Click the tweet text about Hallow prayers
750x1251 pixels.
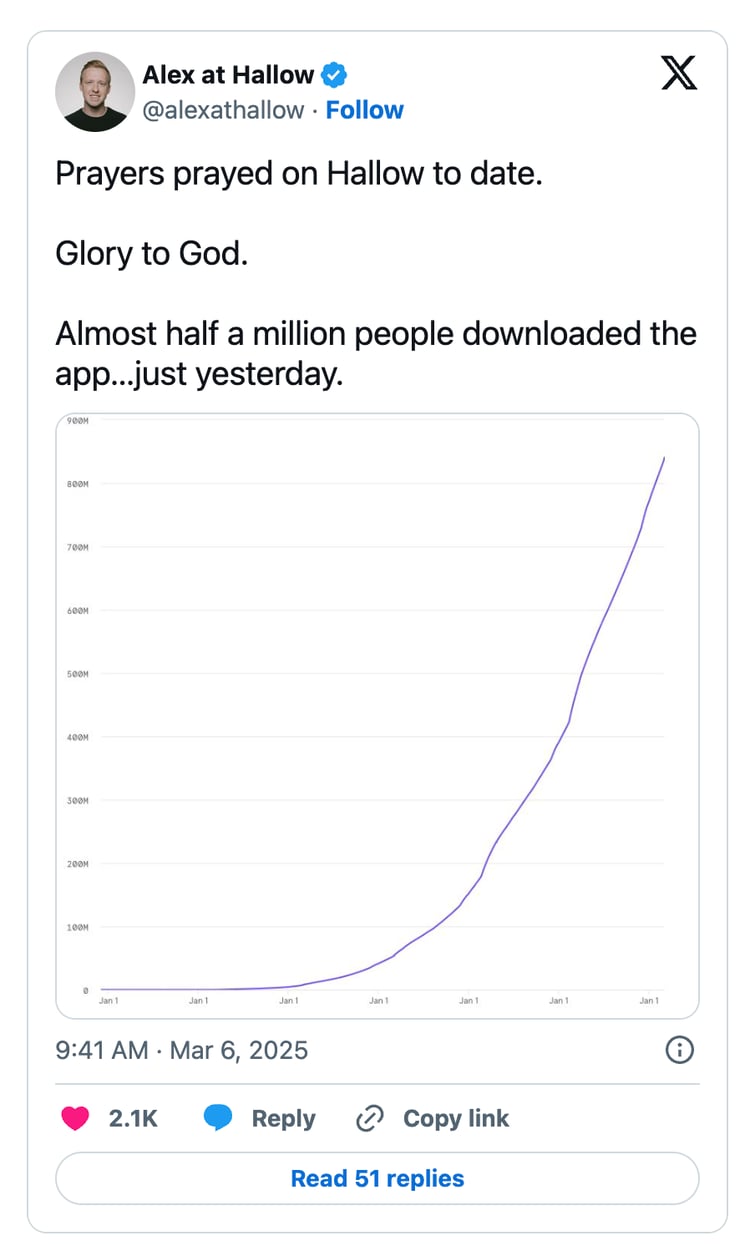(376, 272)
